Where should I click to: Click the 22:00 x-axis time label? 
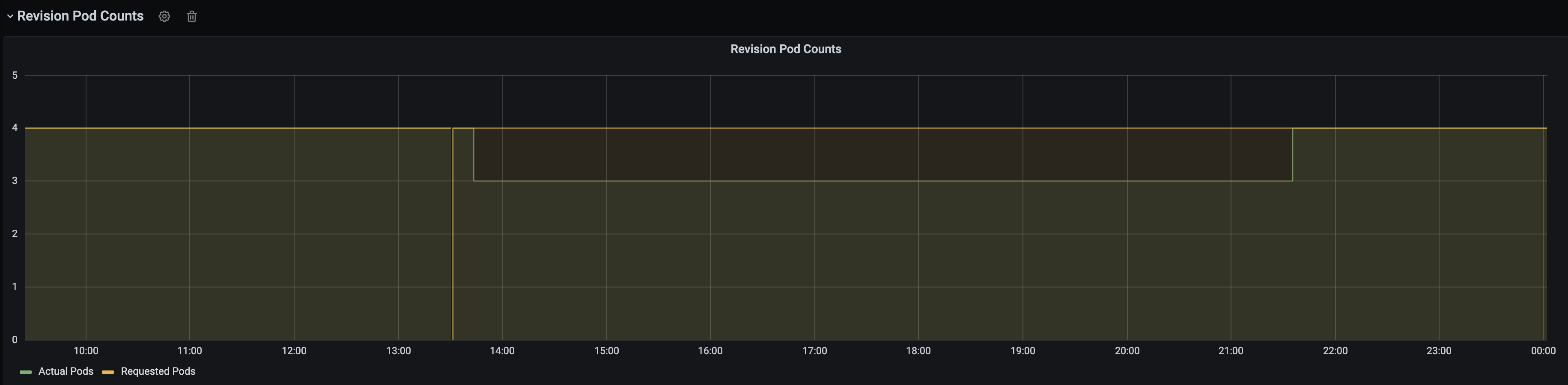1335,351
